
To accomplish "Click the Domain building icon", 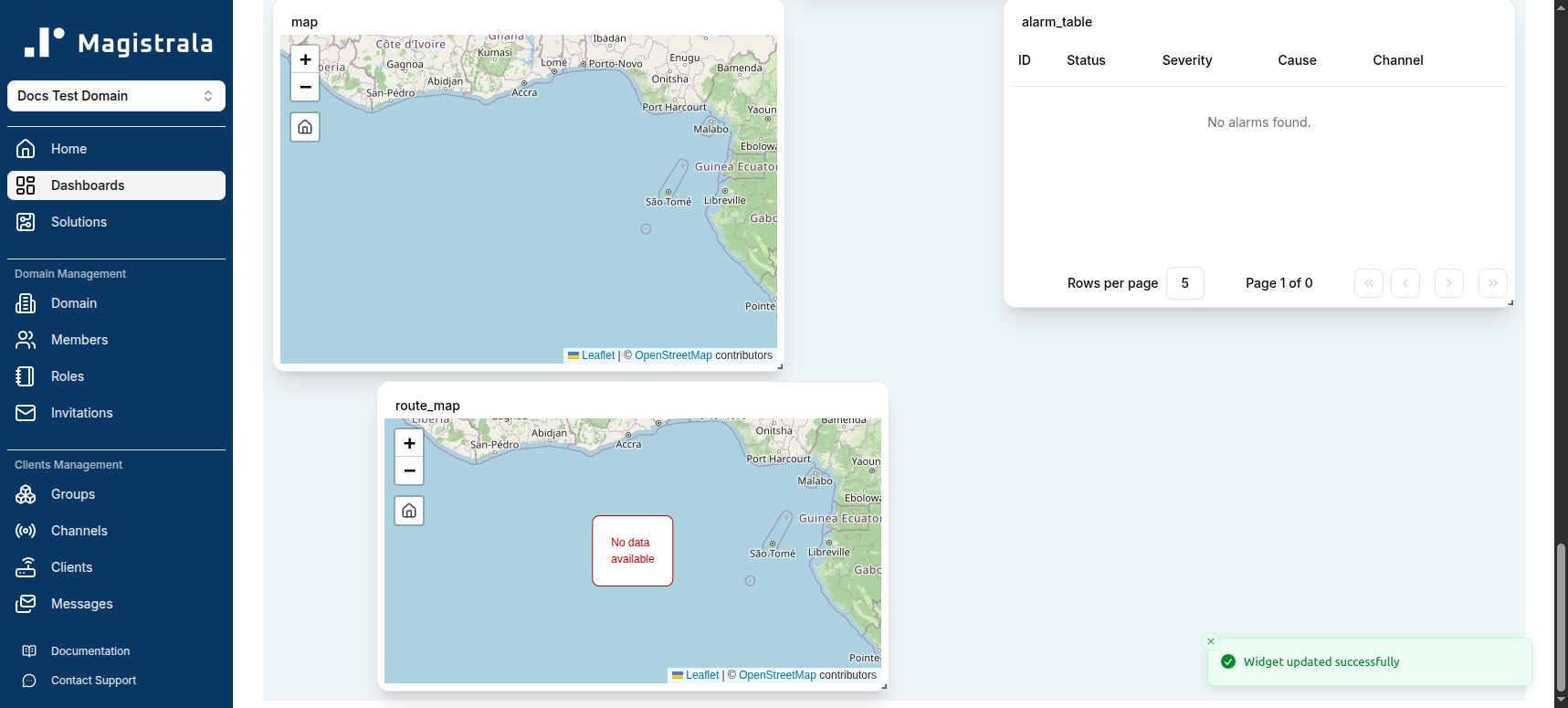I will click(26, 303).
